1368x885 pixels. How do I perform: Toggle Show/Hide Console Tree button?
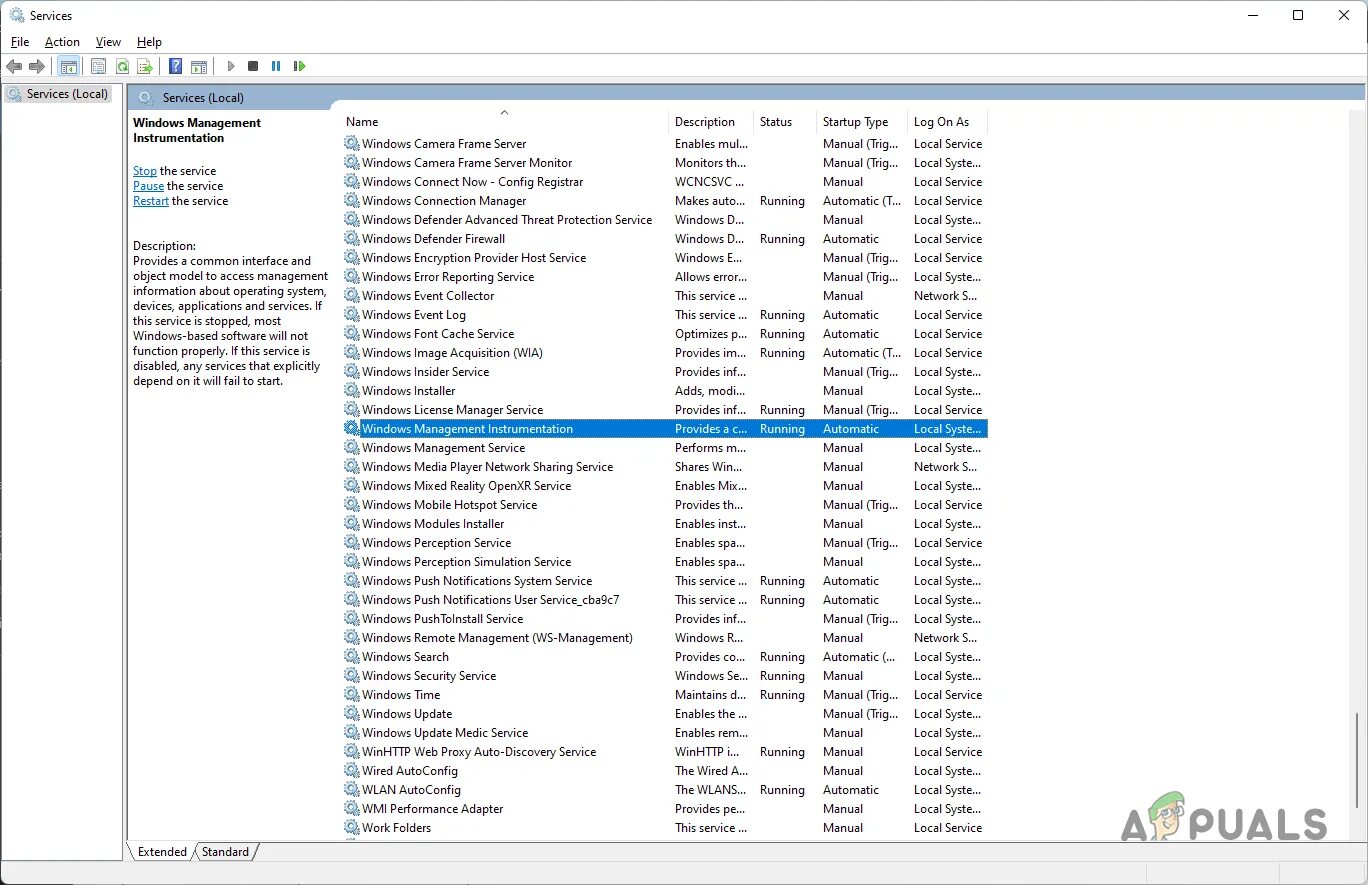pos(69,66)
